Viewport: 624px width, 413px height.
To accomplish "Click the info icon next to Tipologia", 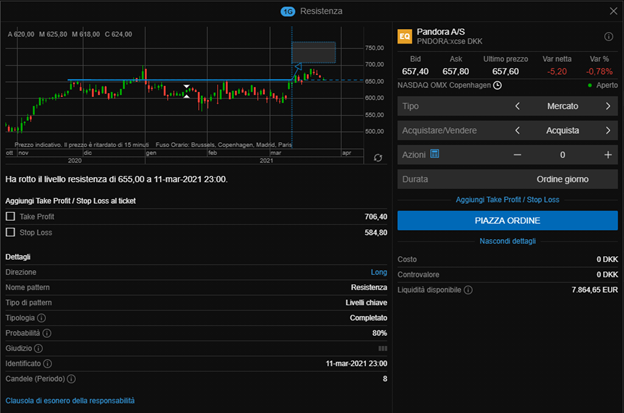I will (41, 318).
